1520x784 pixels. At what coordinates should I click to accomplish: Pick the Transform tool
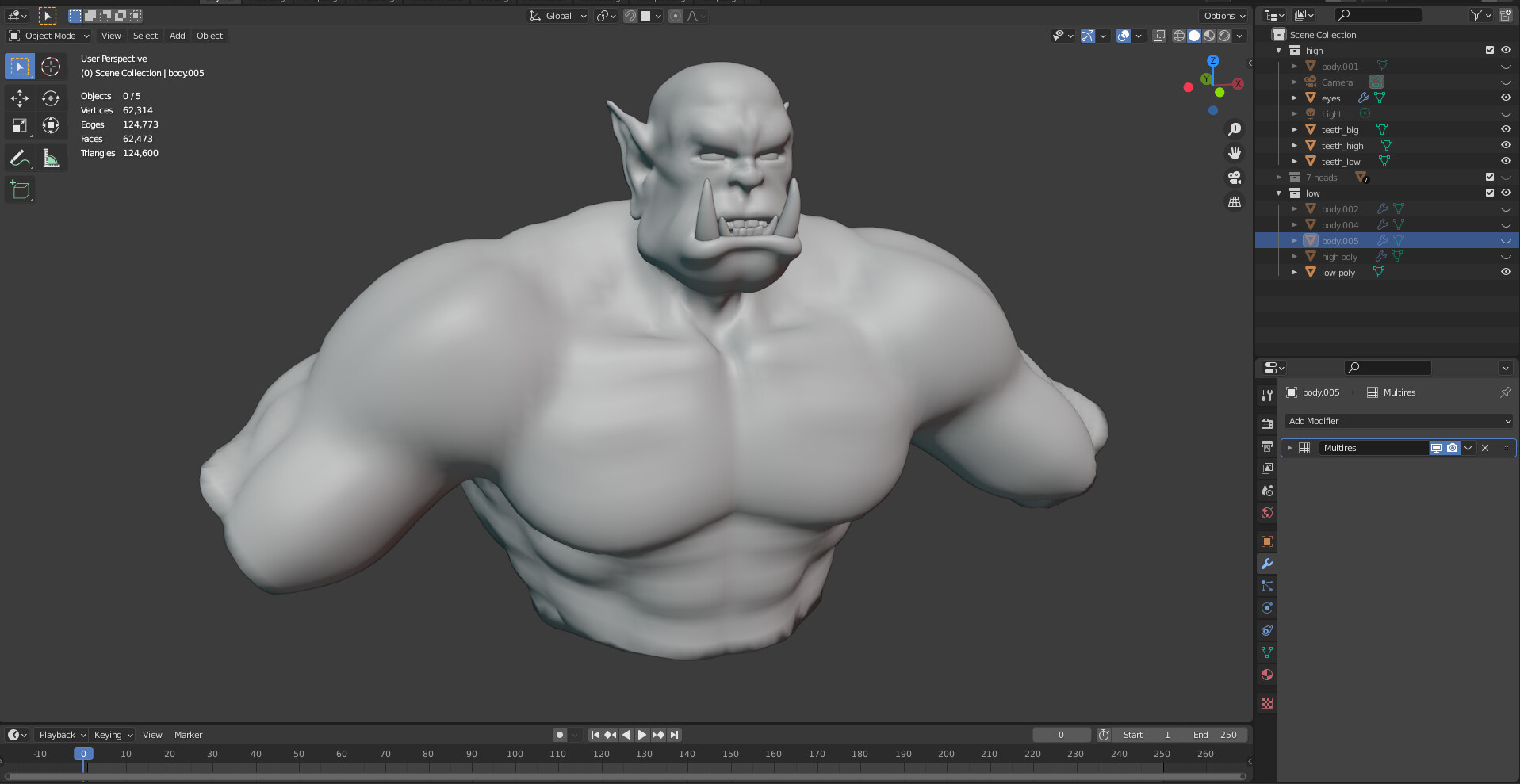pos(51,126)
